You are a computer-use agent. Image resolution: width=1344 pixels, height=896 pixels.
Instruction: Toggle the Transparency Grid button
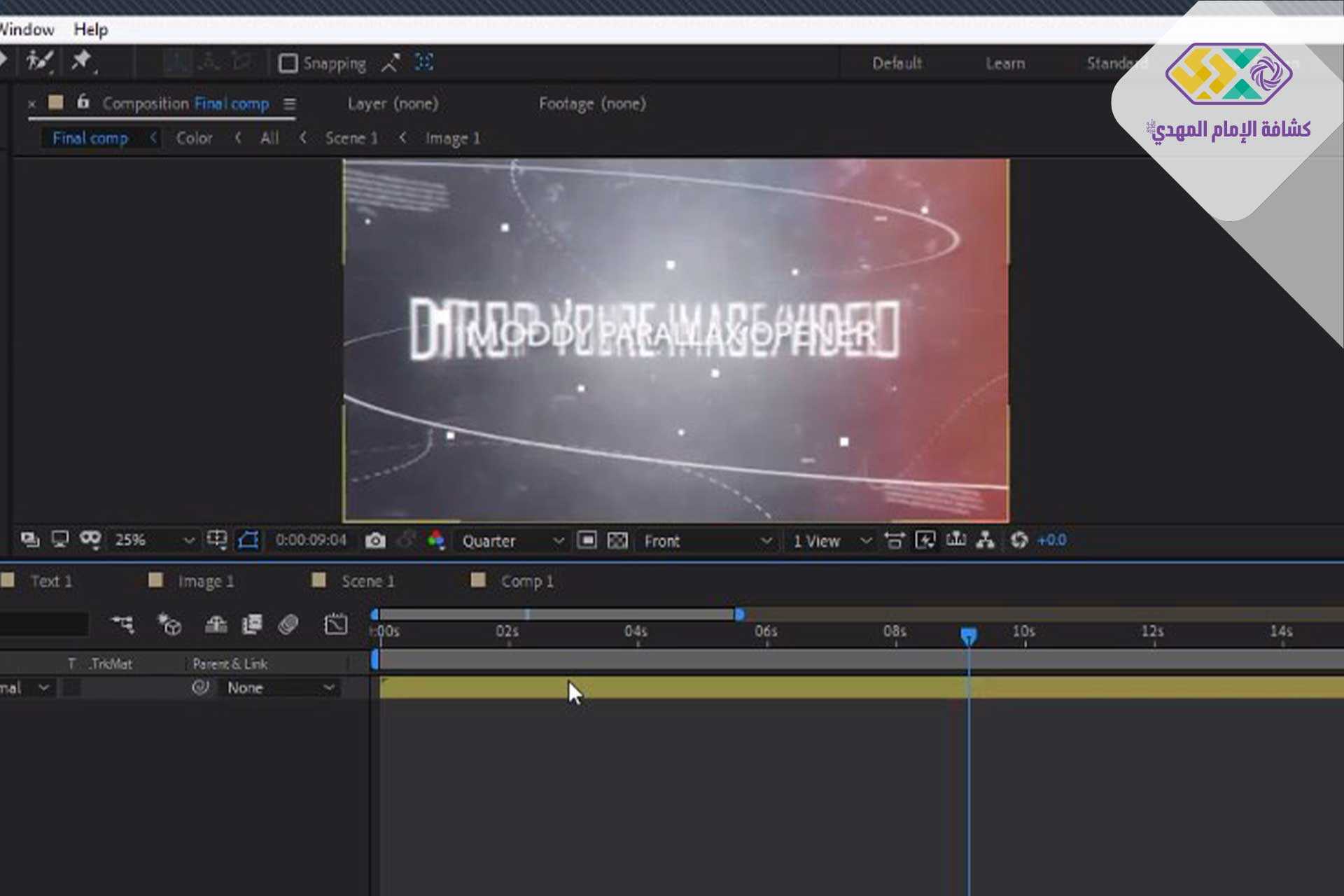tap(617, 540)
